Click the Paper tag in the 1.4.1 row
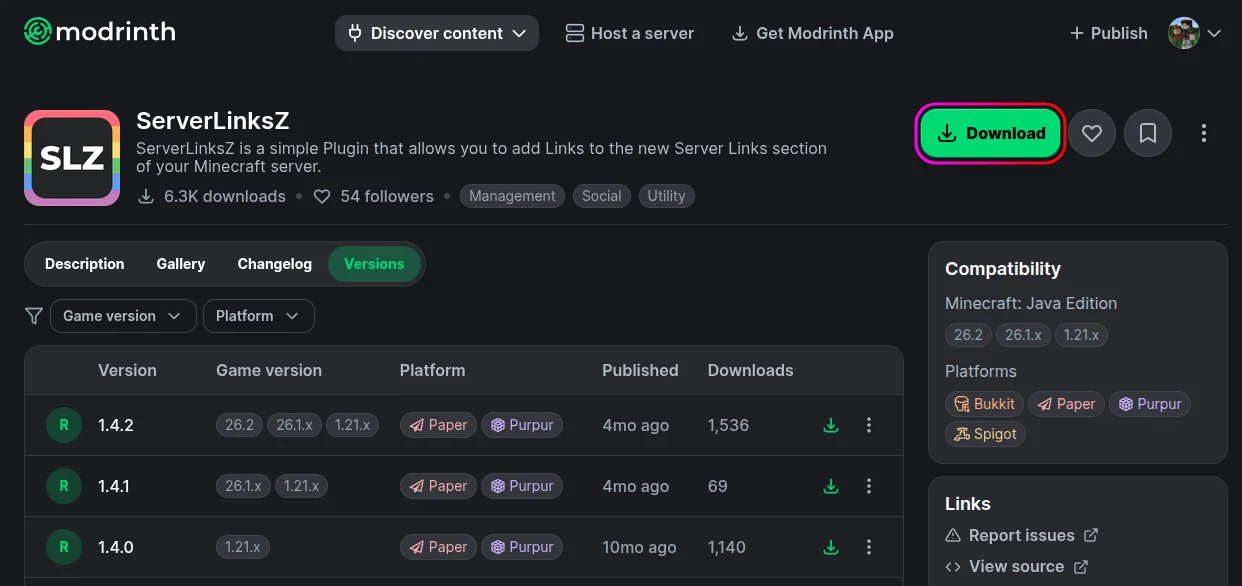 438,486
